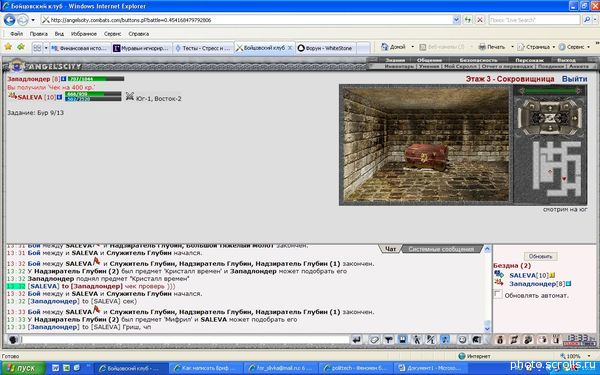
Task: Expand the Quick Tabs list dropdown arrow
Action: pyautogui.click(x=46, y=48)
